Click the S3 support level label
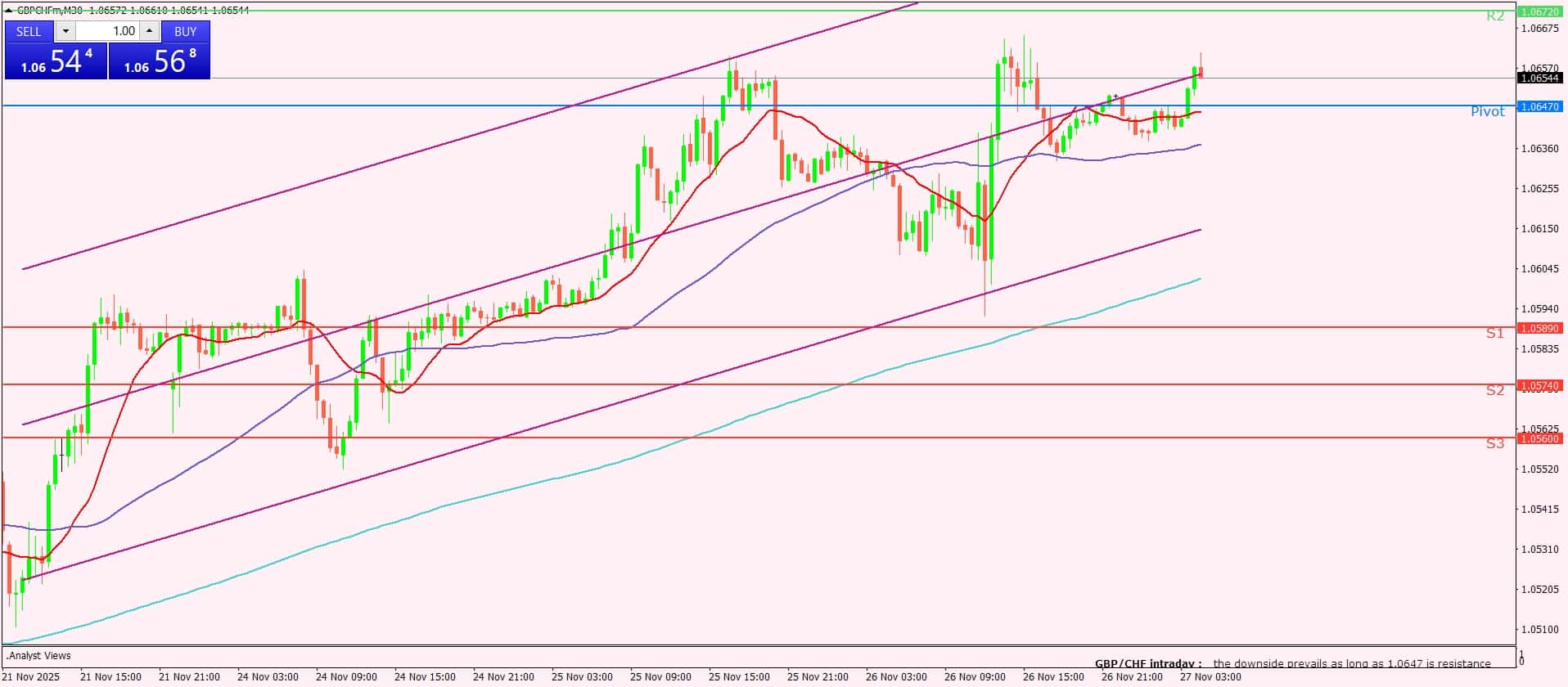Image resolution: width=1568 pixels, height=687 pixels. click(x=1495, y=443)
